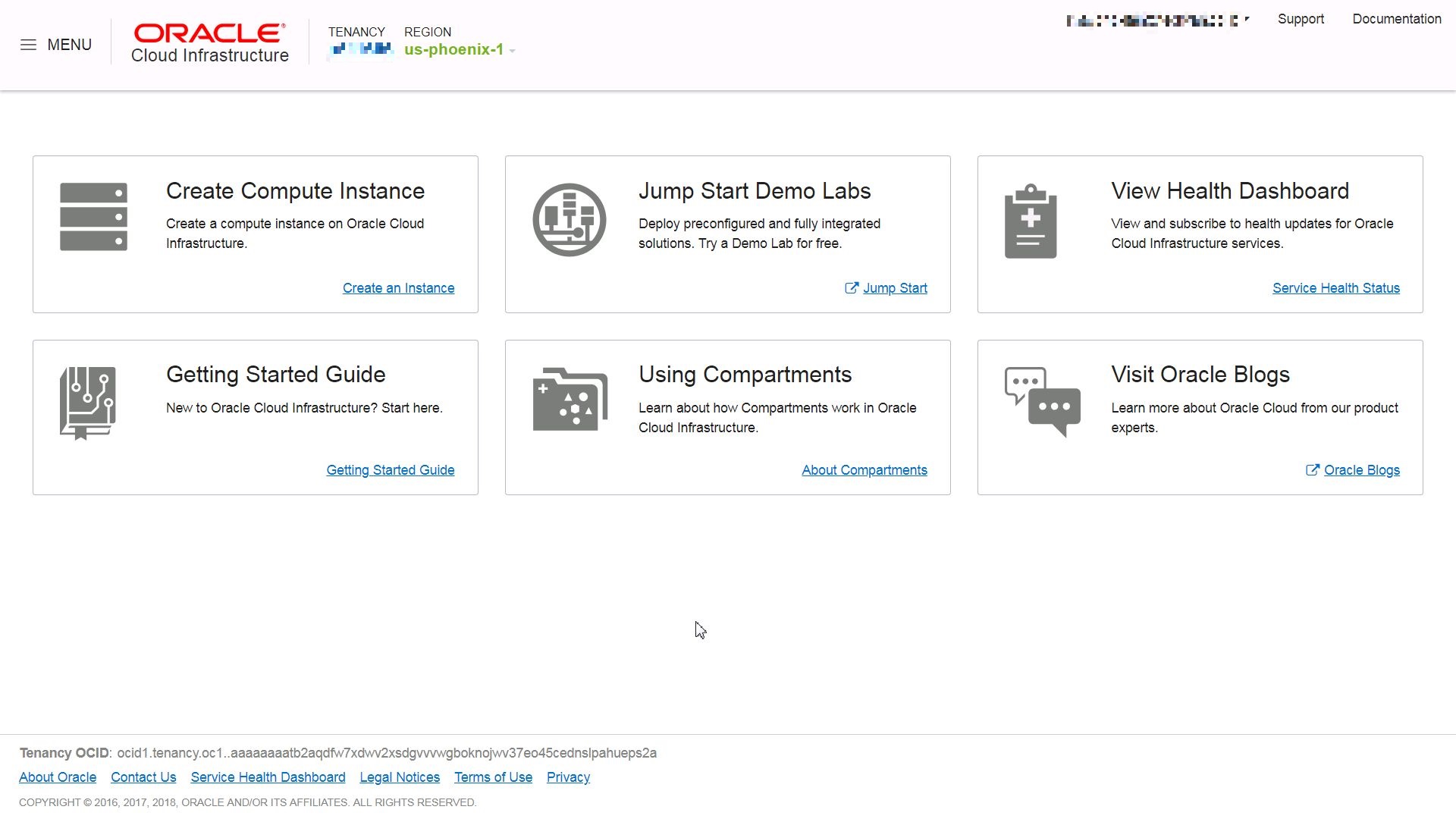Click 'Create a compute instance on Oracle' description
1456x819 pixels.
pos(295,234)
